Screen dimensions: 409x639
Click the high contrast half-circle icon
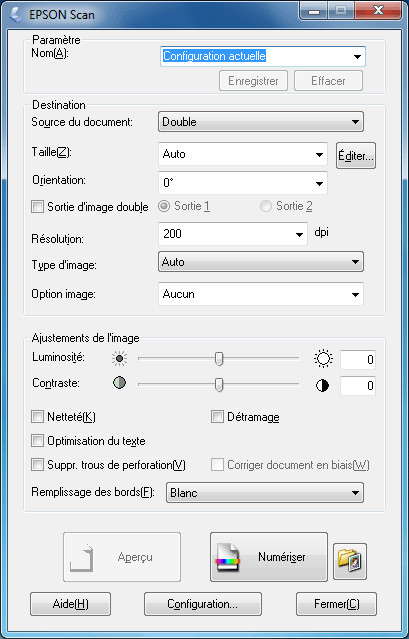(322, 386)
